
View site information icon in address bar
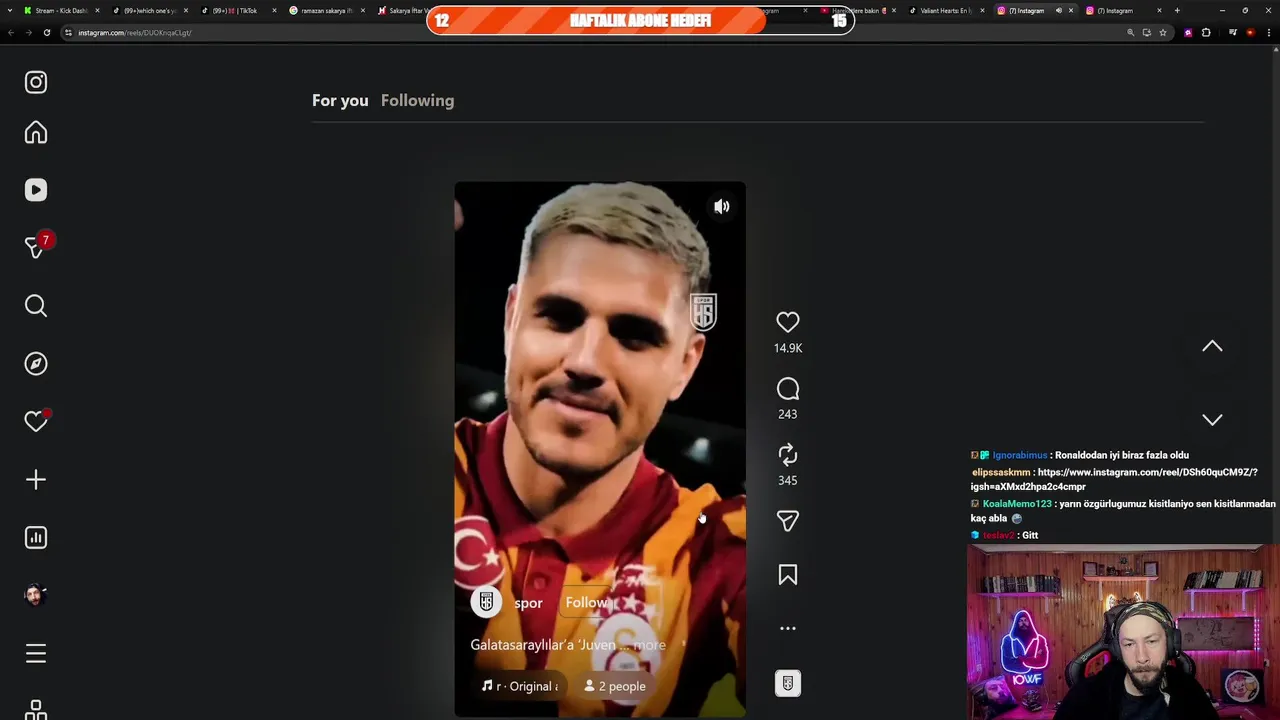[68, 32]
